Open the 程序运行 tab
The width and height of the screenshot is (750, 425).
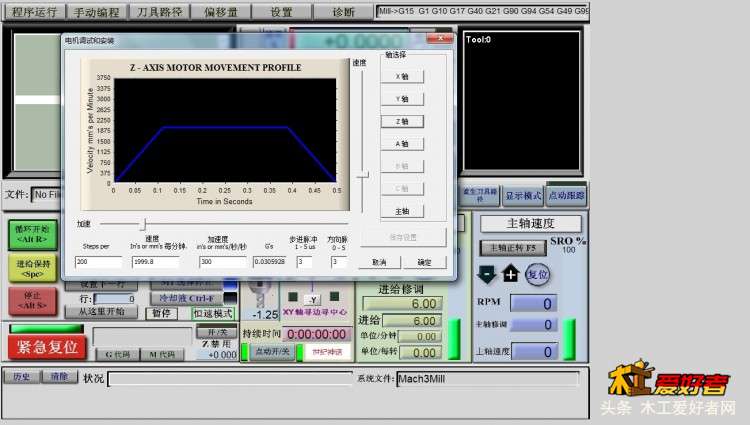pos(34,12)
